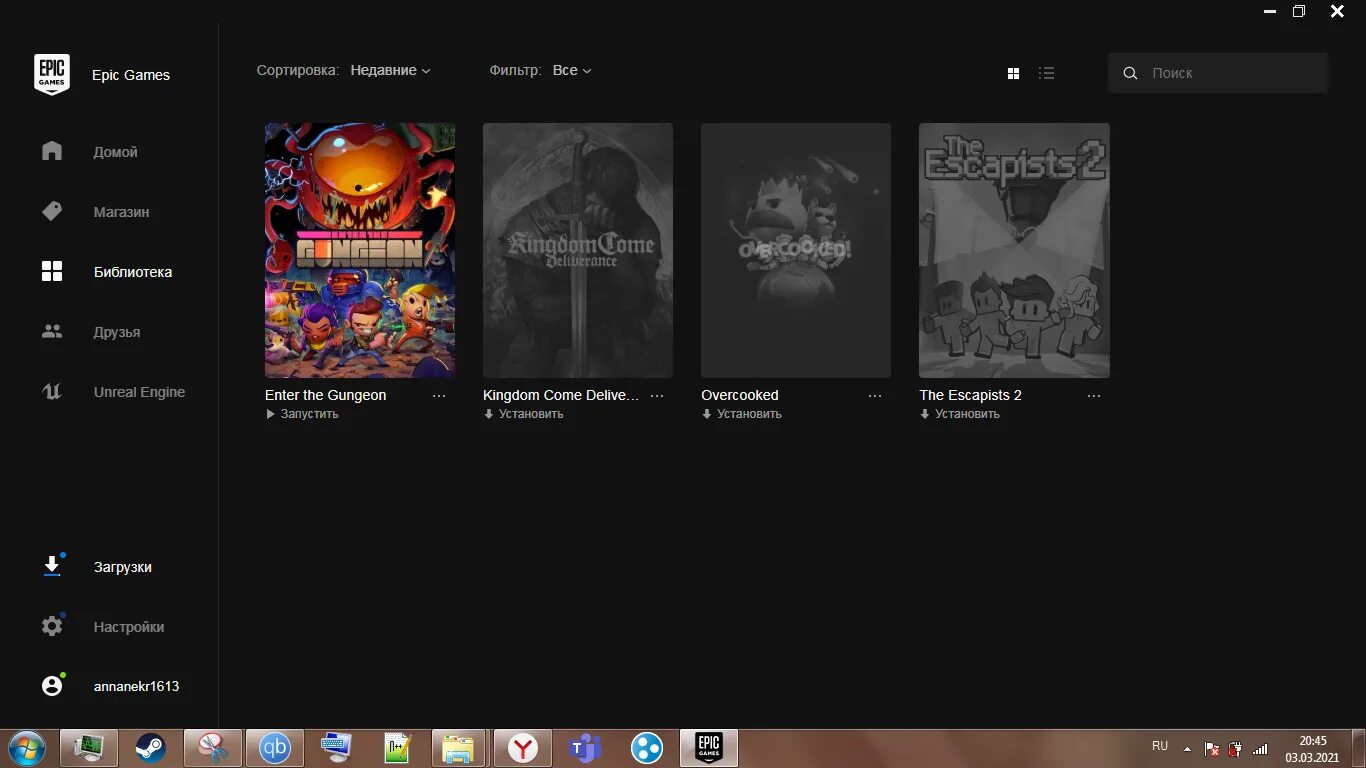Open Yandex Browser from the taskbar
This screenshot has height=768, width=1366.
(523, 748)
